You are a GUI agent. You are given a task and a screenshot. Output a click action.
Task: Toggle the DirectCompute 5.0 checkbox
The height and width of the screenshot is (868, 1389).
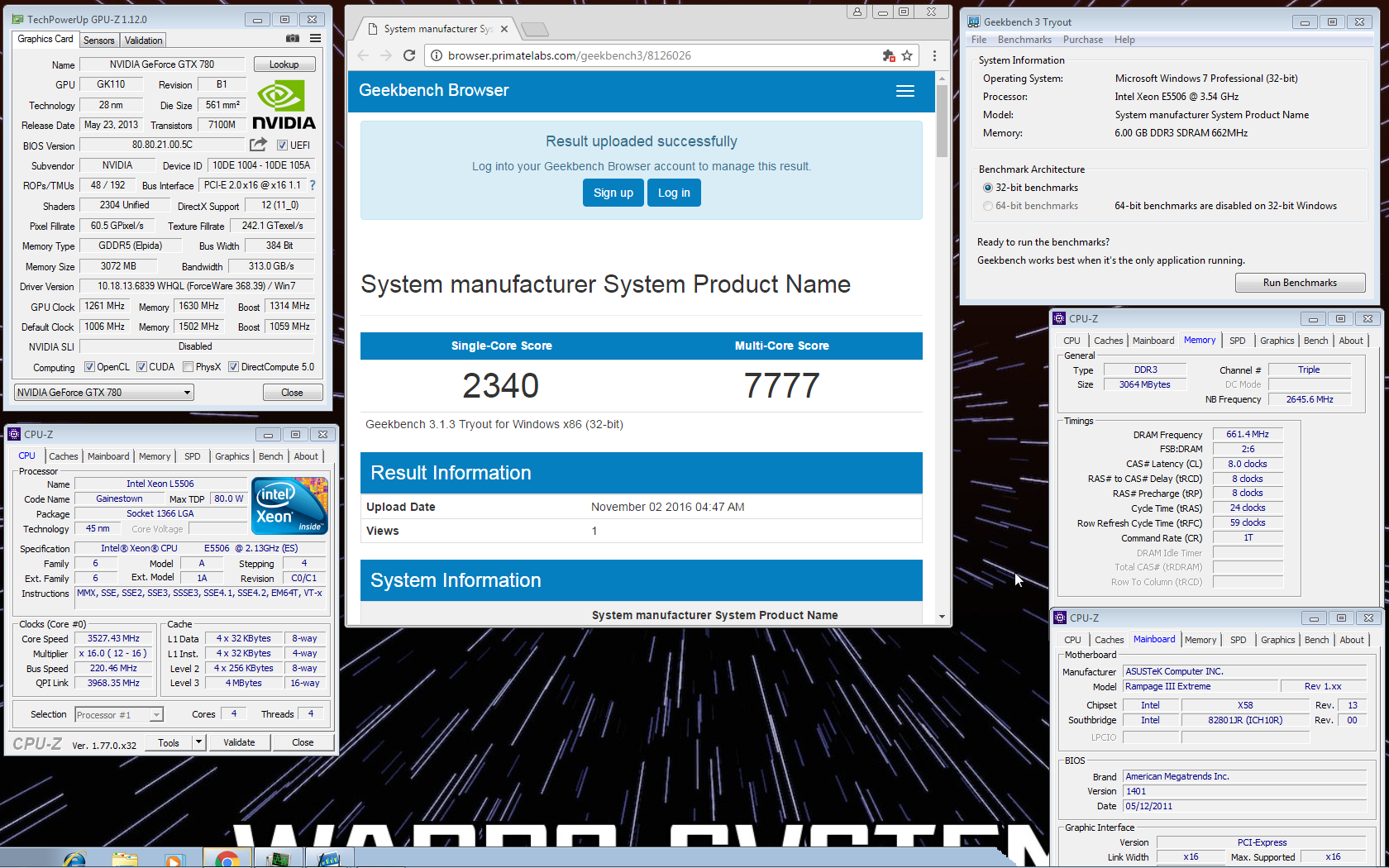point(234,367)
